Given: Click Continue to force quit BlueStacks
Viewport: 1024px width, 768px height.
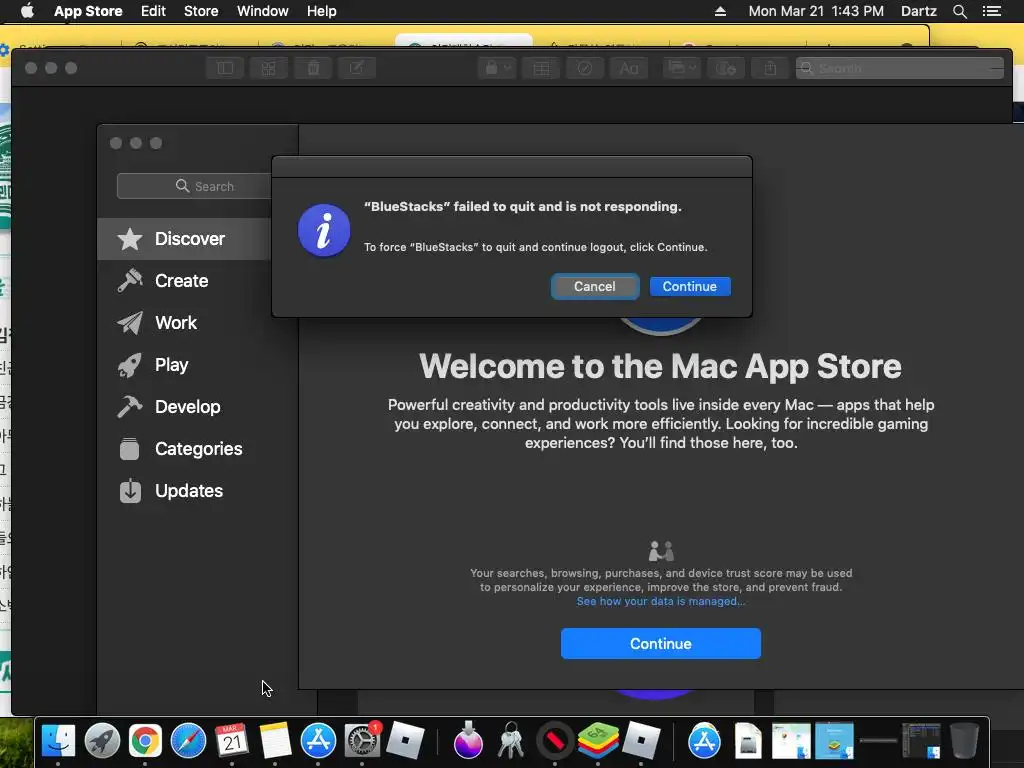Looking at the screenshot, I should tap(690, 287).
